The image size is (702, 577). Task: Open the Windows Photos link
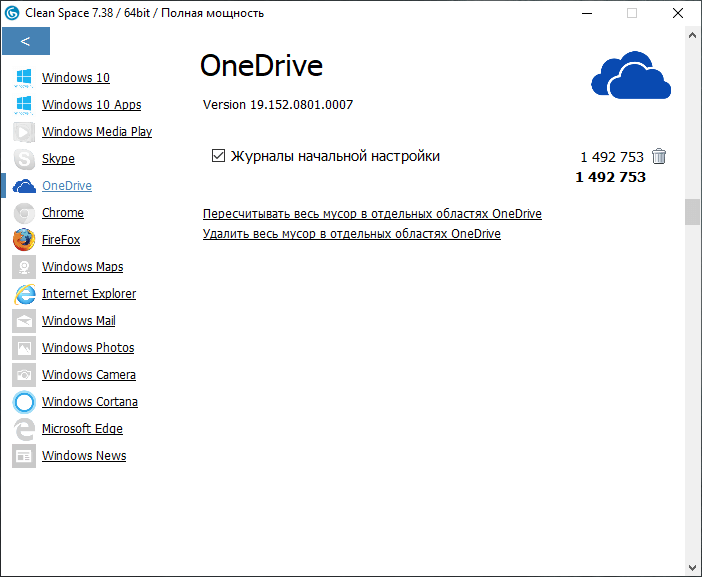click(88, 348)
